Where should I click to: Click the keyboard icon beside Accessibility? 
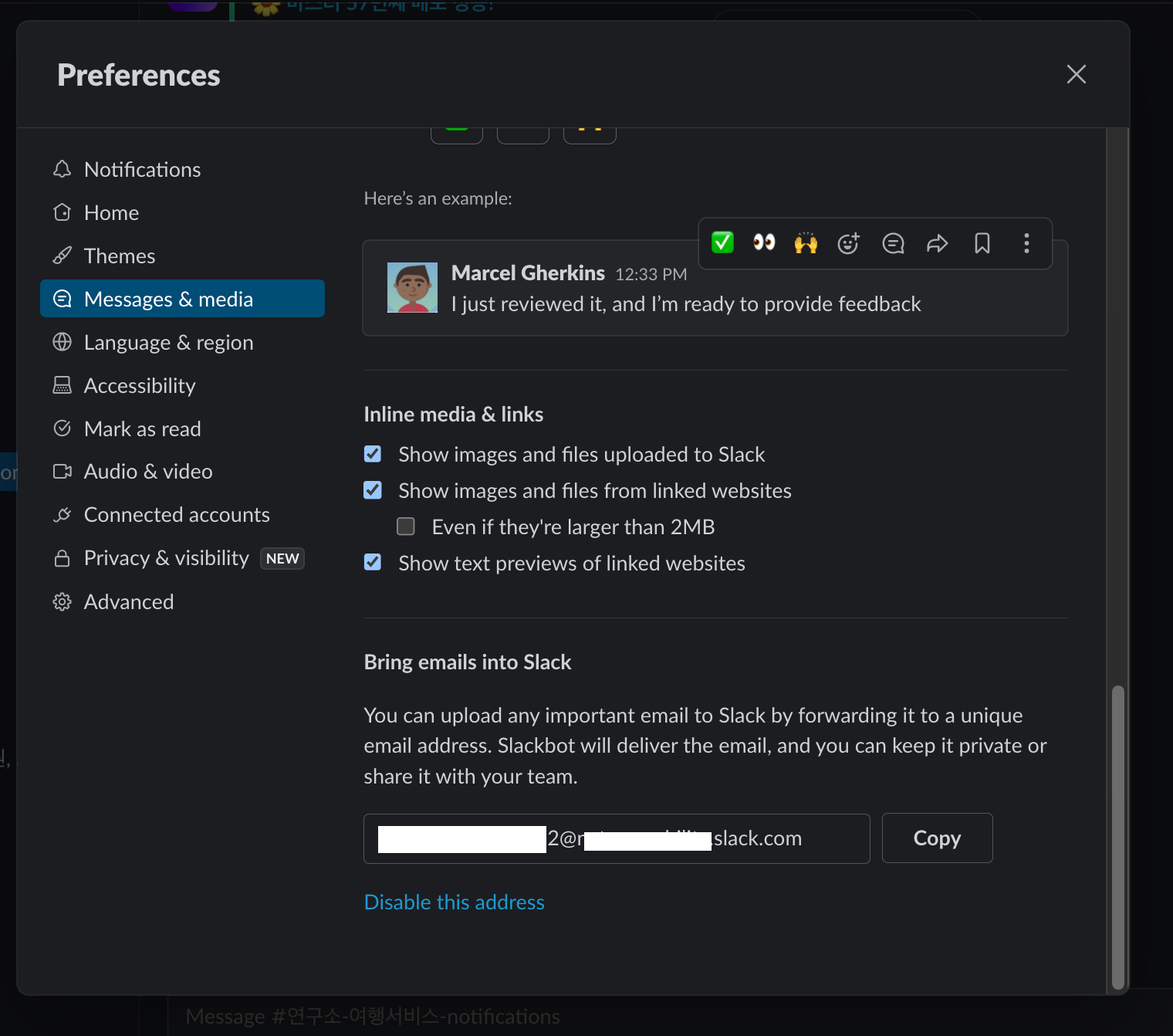(63, 385)
